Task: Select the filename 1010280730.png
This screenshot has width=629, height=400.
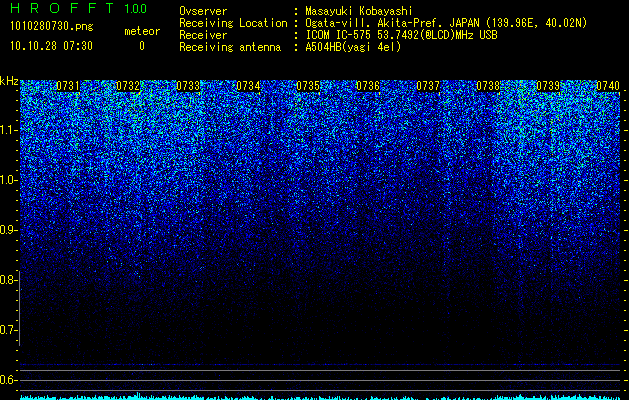Action: pyautogui.click(x=52, y=26)
